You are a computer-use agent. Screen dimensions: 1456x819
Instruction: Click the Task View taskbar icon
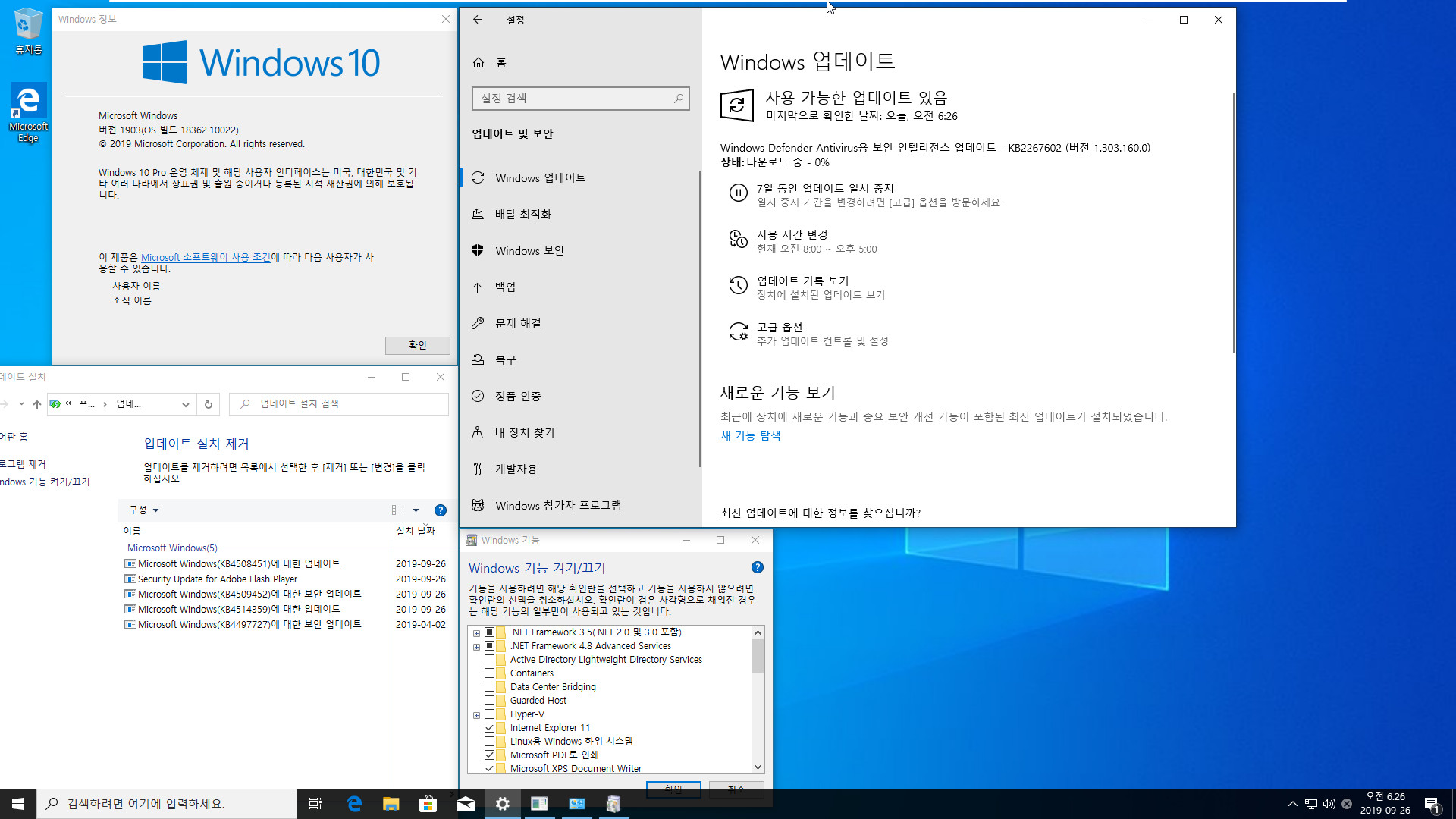(x=315, y=804)
